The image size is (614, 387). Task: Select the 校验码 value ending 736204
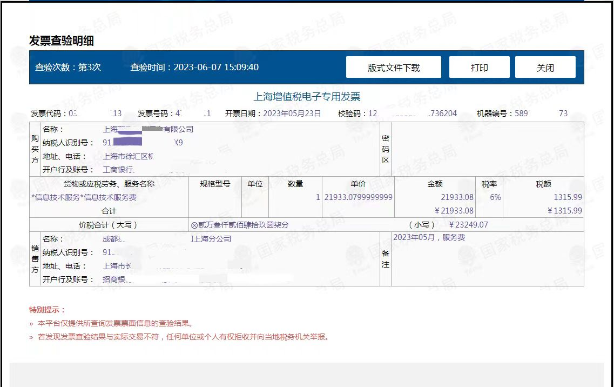[413, 113]
